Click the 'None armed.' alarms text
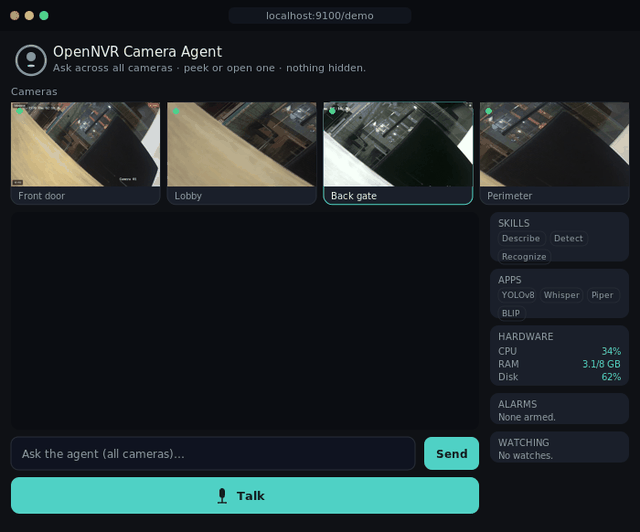 [x=527, y=417]
